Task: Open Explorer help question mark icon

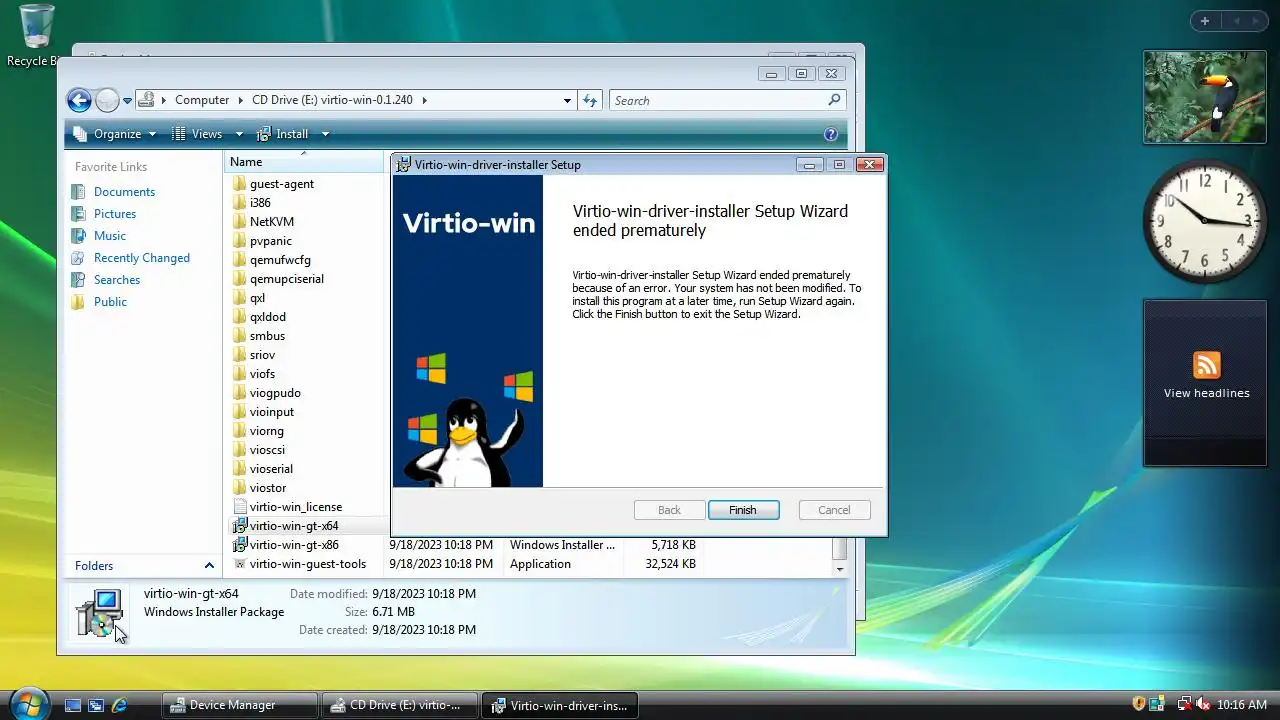Action: click(x=831, y=134)
